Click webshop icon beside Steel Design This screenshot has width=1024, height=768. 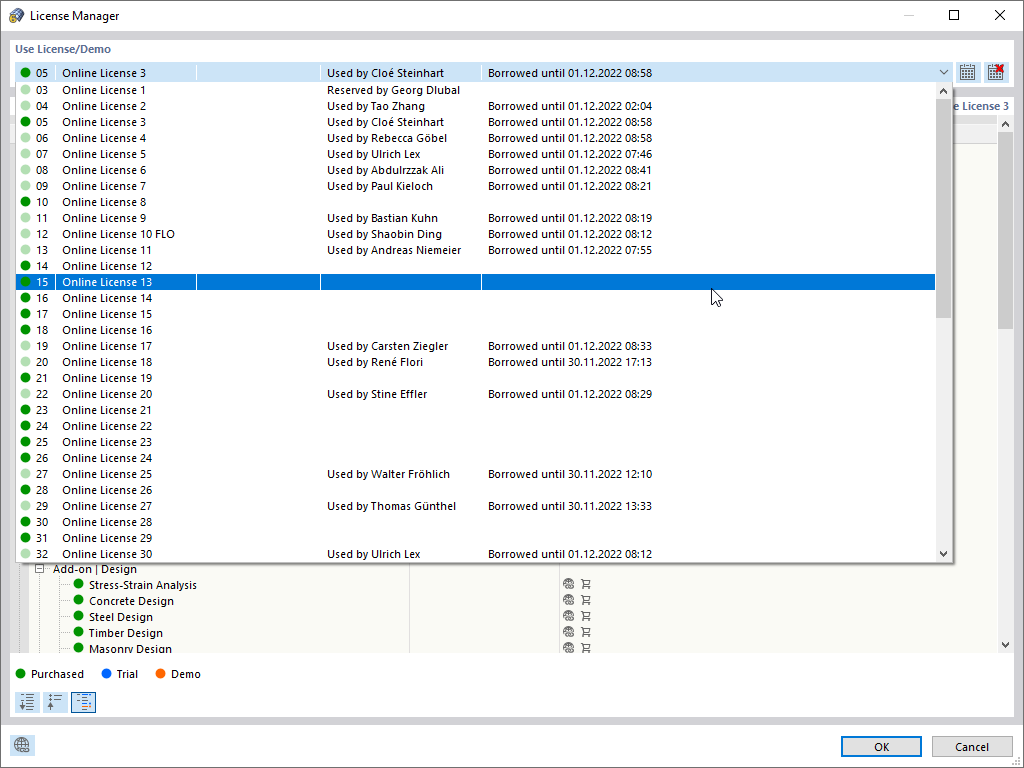click(568, 616)
